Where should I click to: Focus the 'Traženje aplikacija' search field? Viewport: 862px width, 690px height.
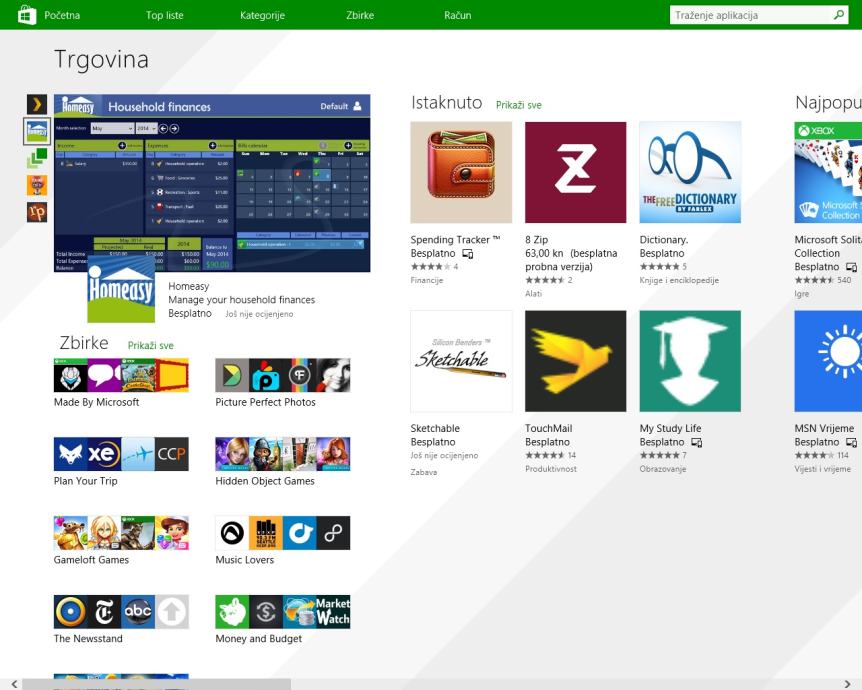(750, 15)
